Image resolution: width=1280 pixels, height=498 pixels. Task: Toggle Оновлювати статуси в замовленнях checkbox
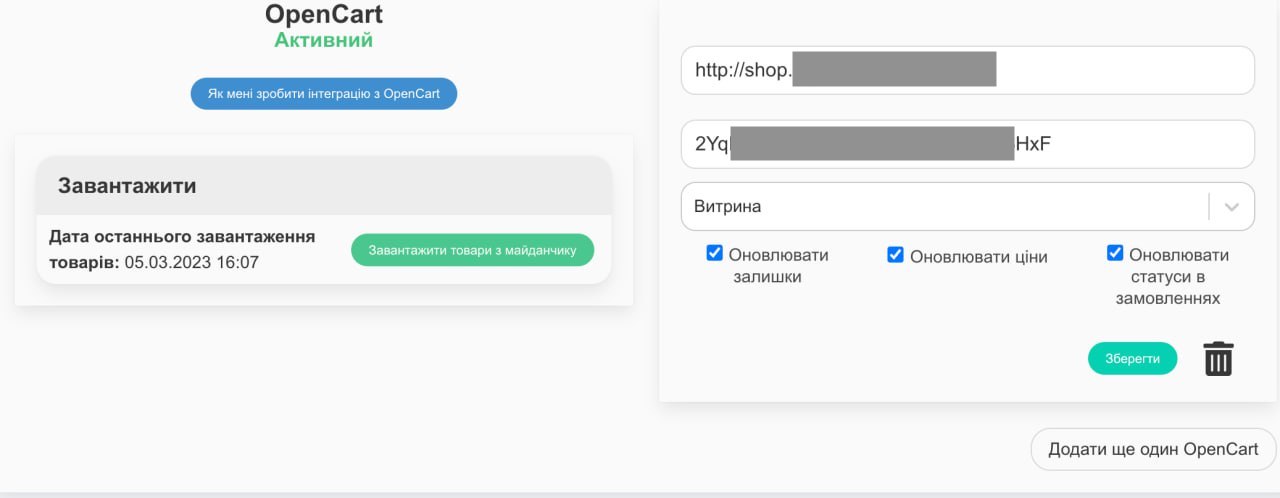pos(1115,253)
